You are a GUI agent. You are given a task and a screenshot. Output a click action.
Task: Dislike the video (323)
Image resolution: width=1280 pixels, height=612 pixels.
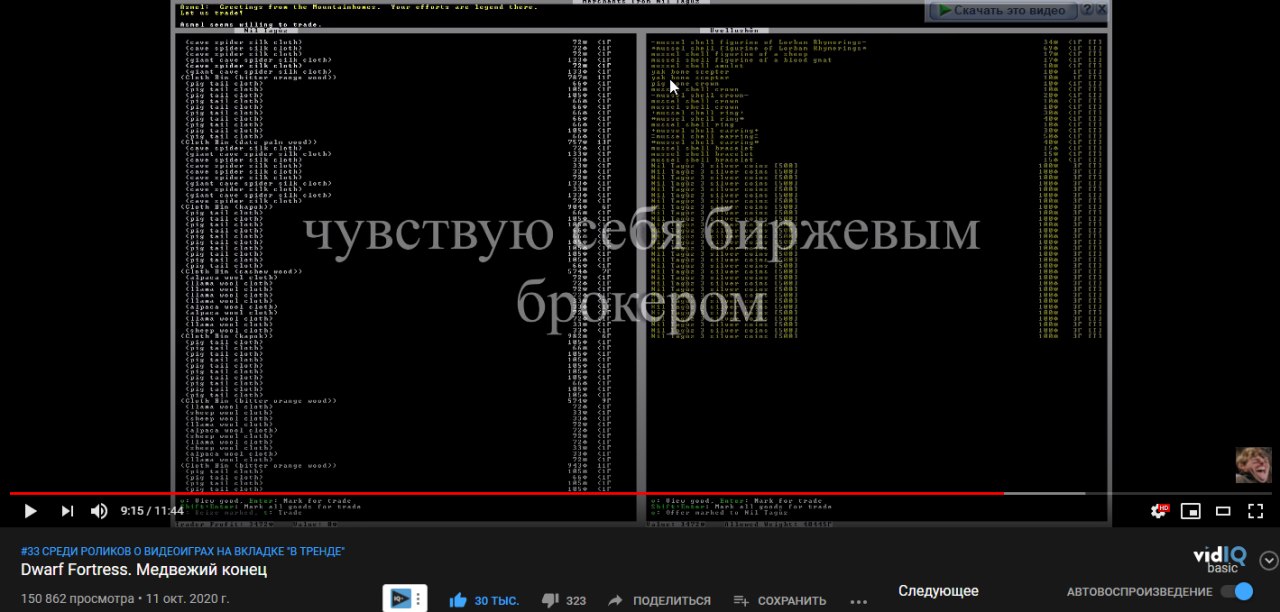tap(563, 600)
